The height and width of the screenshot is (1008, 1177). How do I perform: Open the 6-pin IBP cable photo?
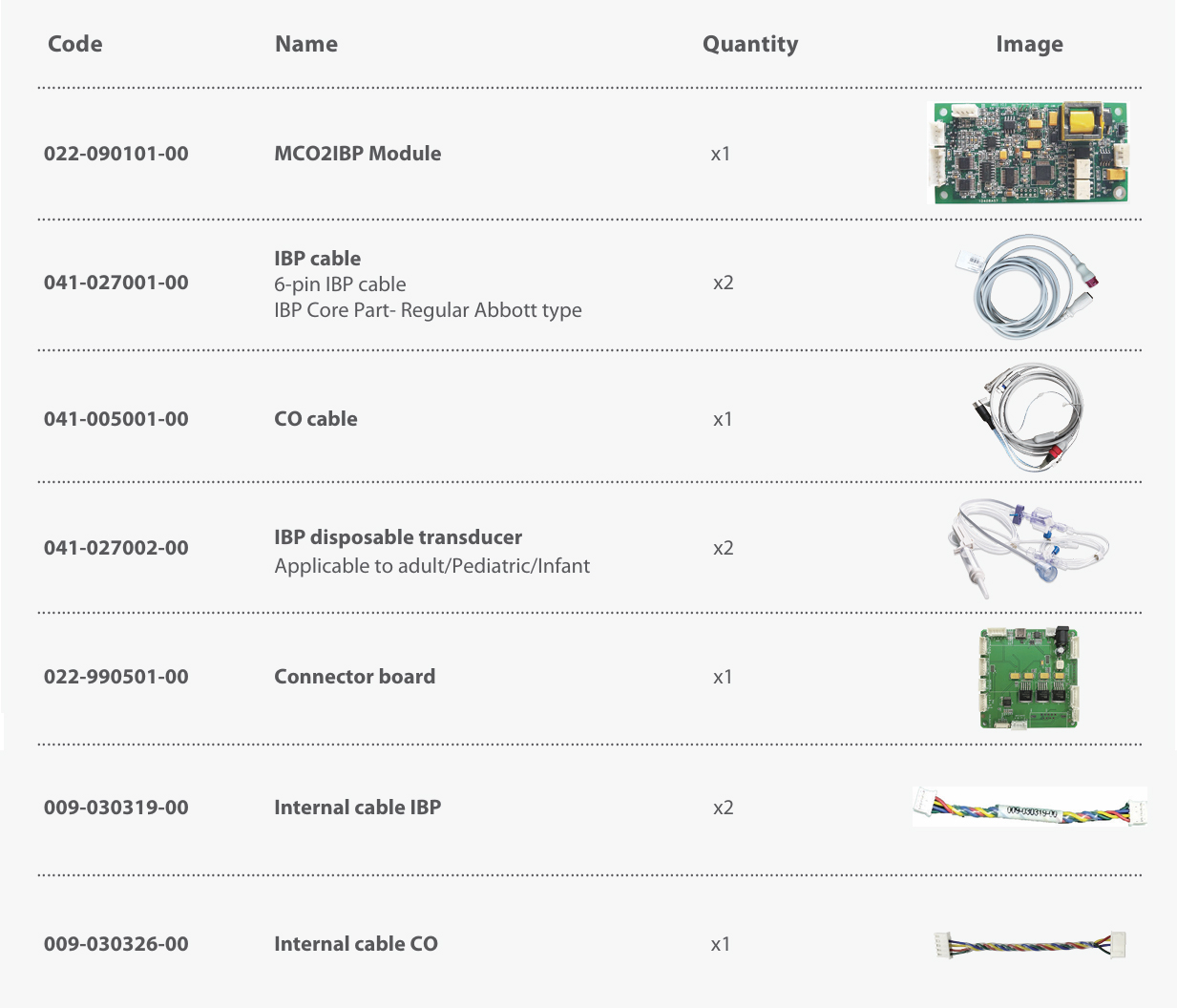1028,284
